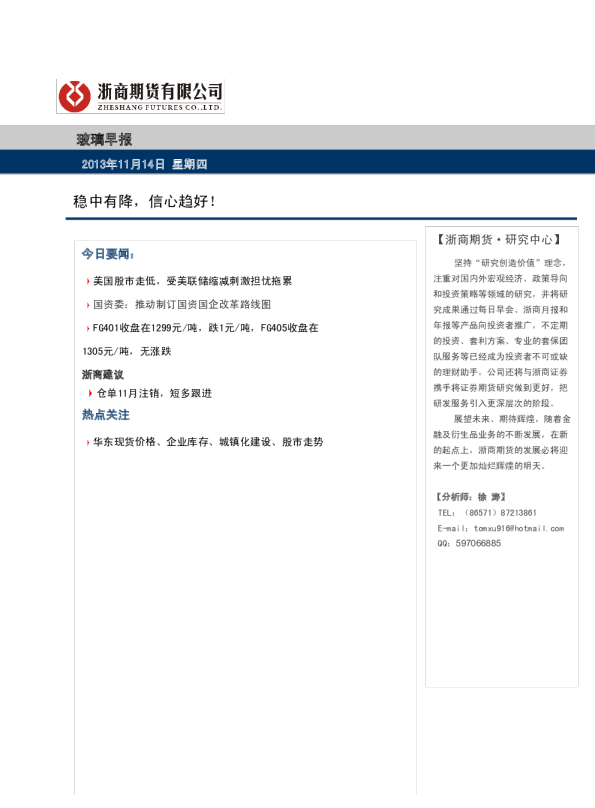Click the date 2013年11月14日 星期四
The height and width of the screenshot is (808, 595).
coord(144,164)
